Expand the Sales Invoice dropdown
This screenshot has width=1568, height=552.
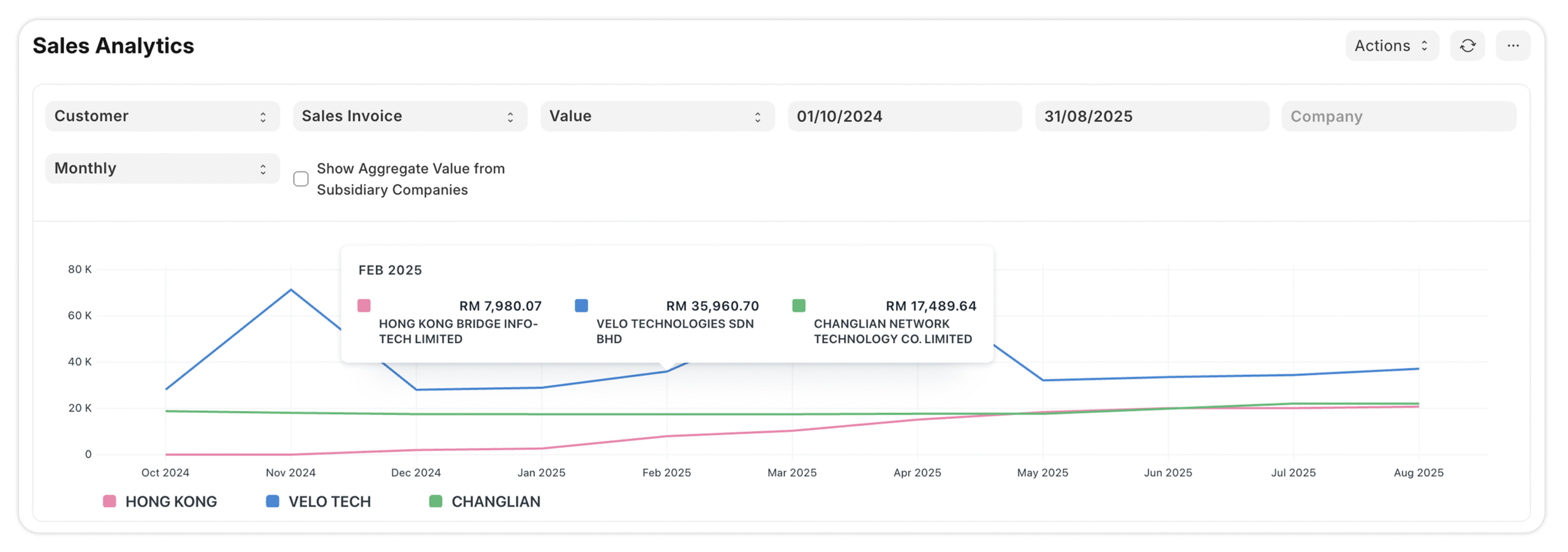[410, 116]
